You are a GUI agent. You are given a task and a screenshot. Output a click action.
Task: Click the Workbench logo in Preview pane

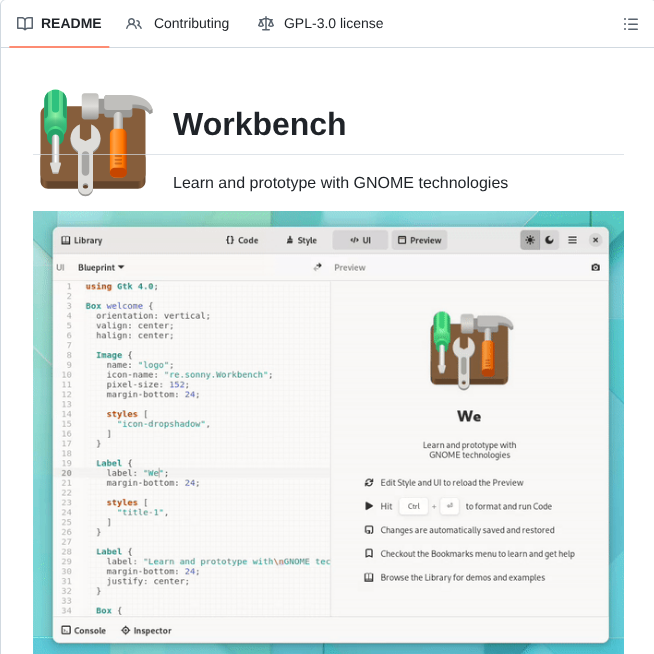coord(471,350)
